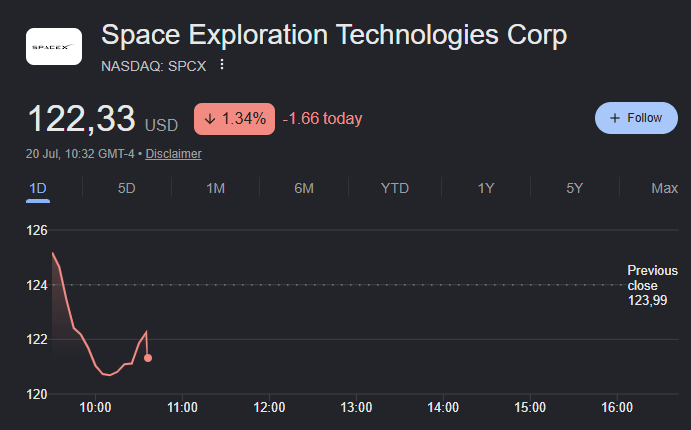691x430 pixels.
Task: Click the Space Exploration Technologies Corp title
Action: point(334,35)
